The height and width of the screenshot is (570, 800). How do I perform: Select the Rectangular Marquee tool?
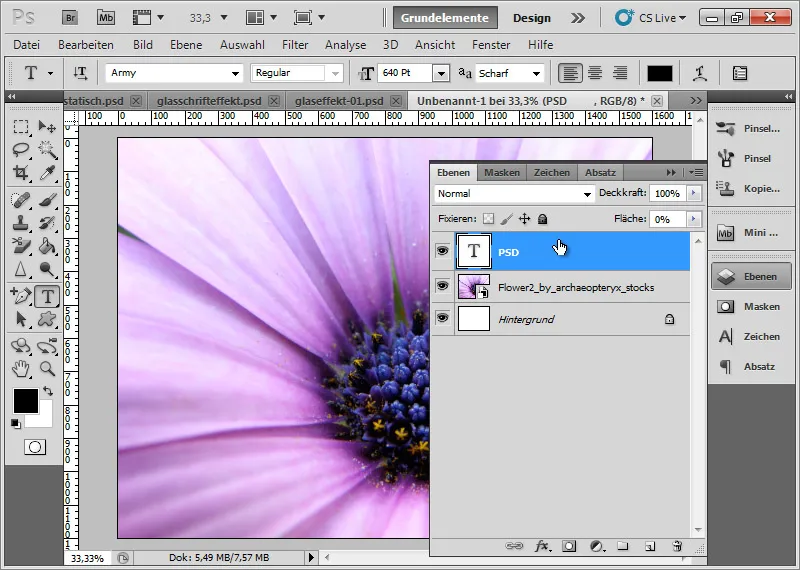[x=20, y=127]
